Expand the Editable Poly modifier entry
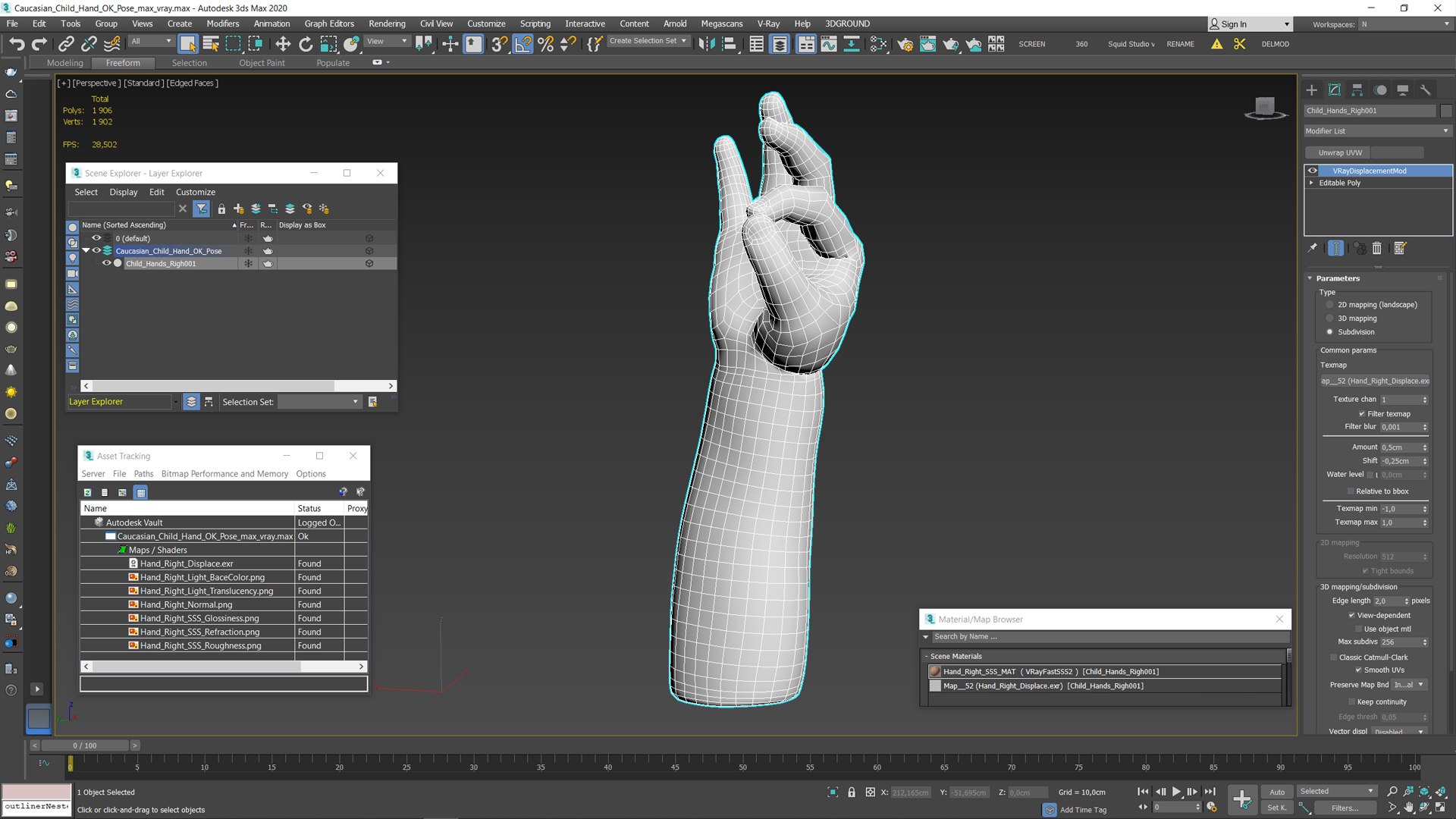1456x819 pixels. coord(1311,183)
